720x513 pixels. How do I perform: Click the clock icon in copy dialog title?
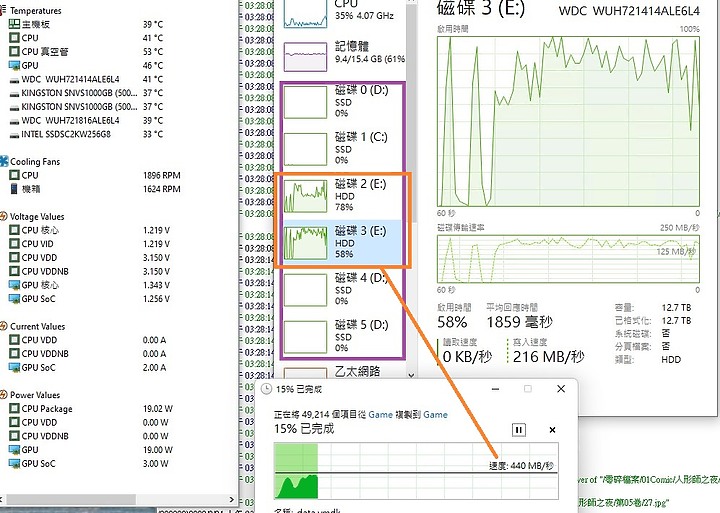[266, 389]
